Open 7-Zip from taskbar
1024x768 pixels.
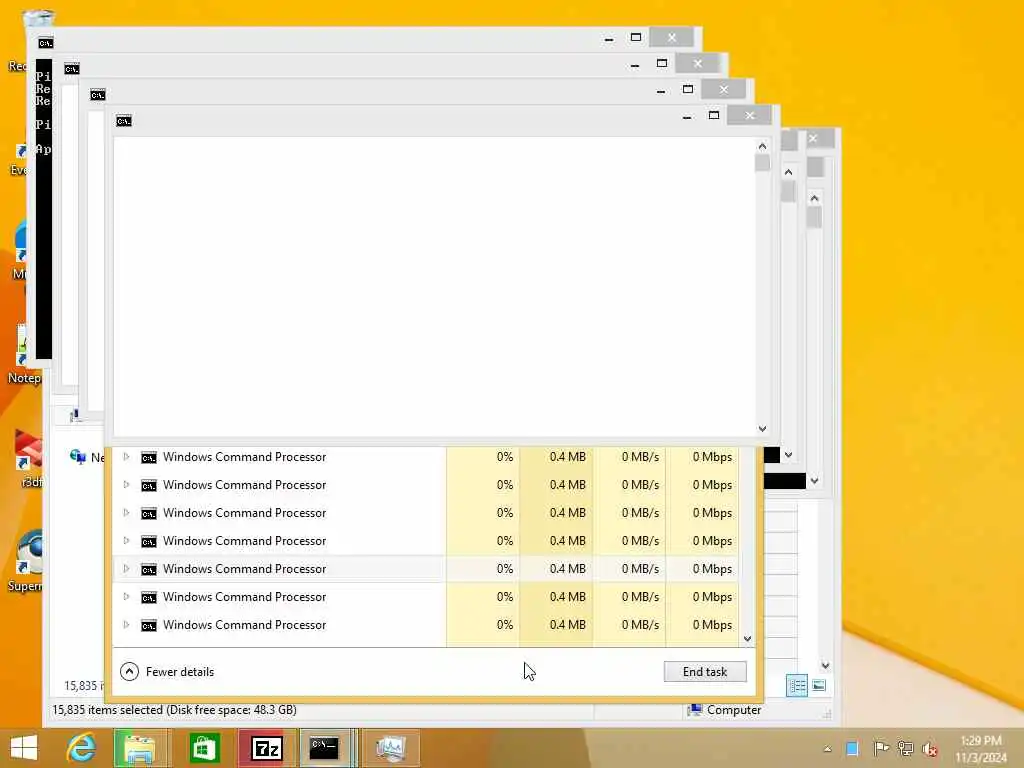[266, 748]
